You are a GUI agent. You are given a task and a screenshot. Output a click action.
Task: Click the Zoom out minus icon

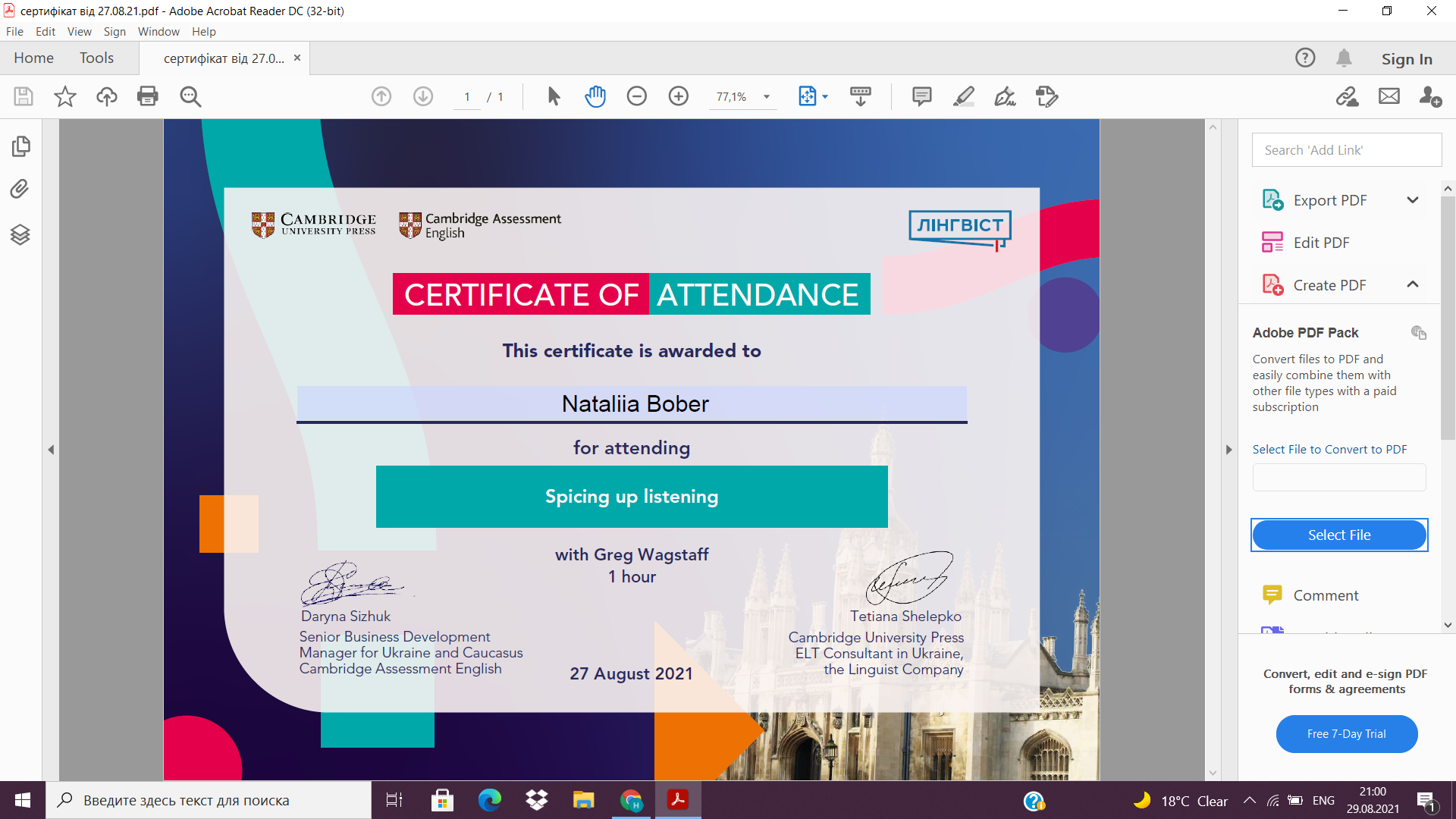[x=637, y=96]
